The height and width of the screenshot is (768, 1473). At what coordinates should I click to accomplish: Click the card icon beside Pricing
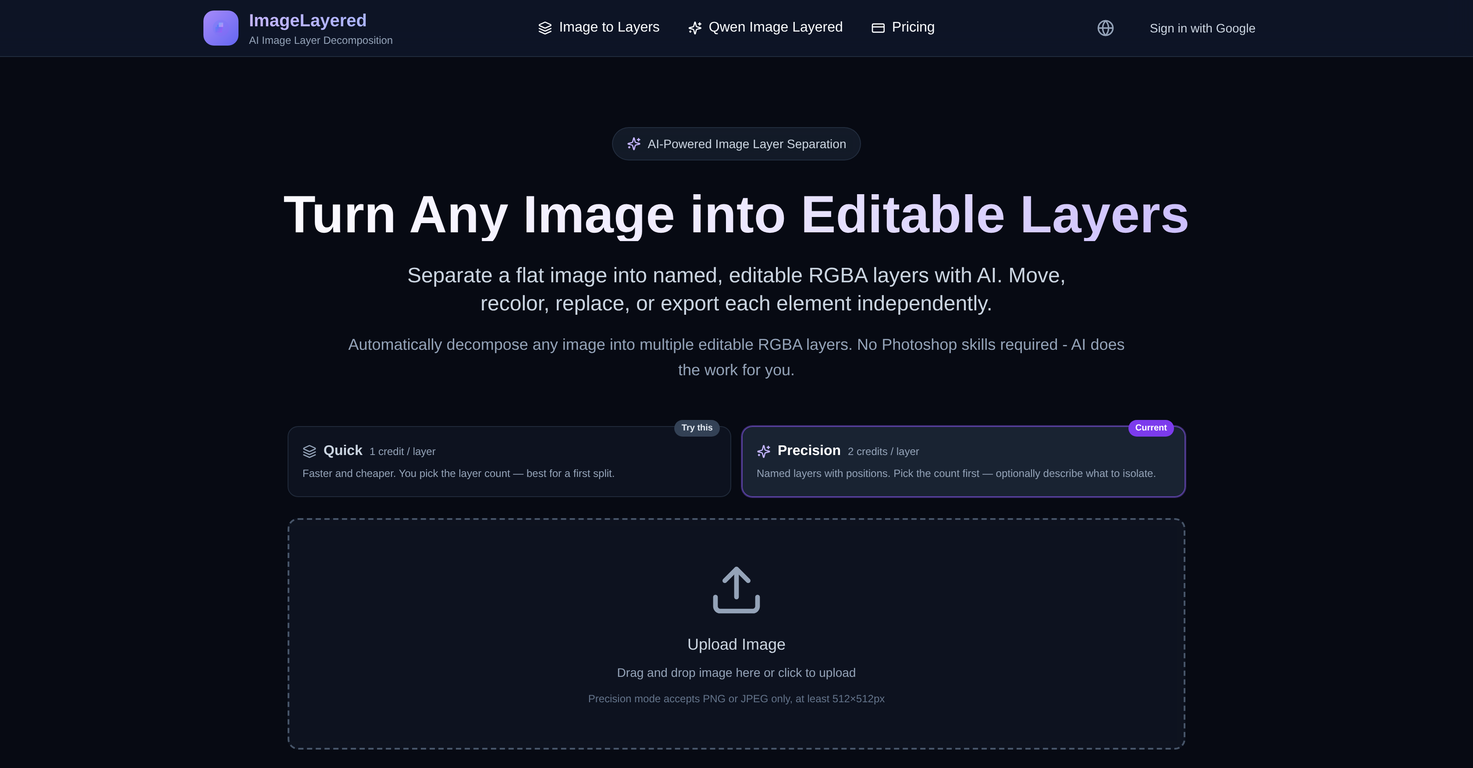tap(878, 28)
